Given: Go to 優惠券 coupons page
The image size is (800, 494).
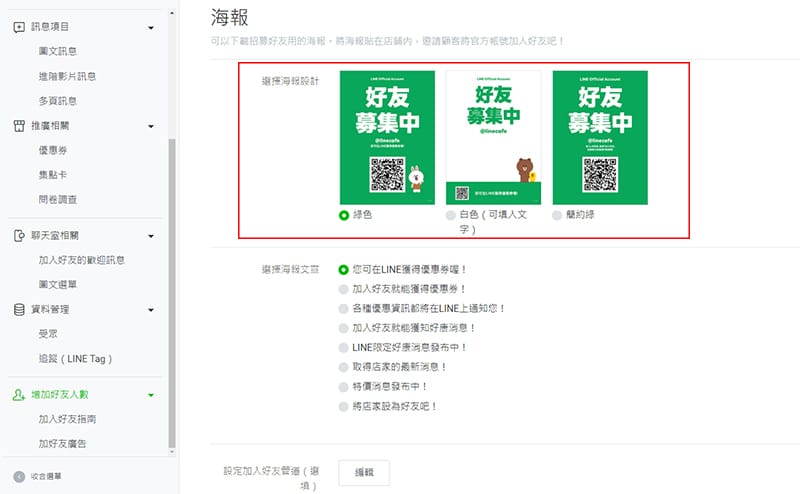Looking at the screenshot, I should [53, 150].
